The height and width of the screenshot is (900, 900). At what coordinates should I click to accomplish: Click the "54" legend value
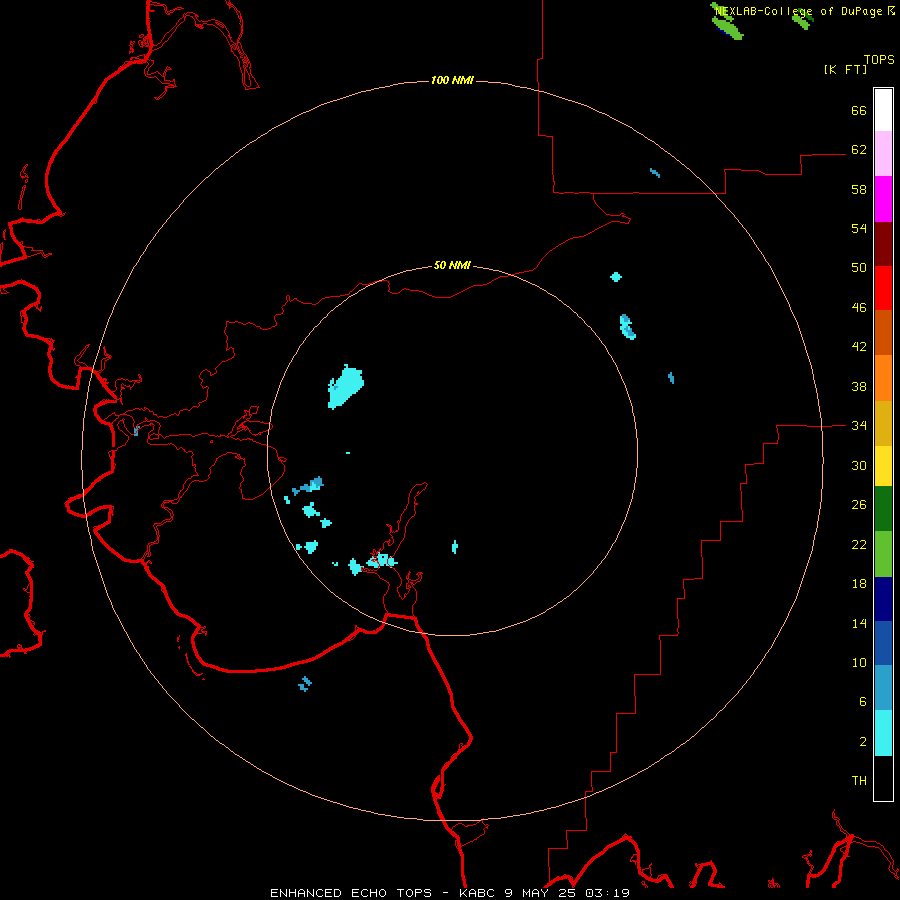pos(859,228)
